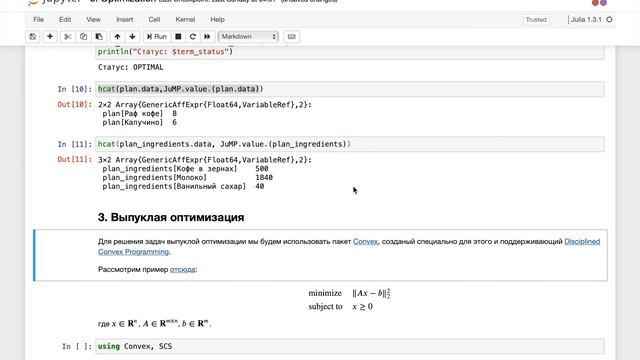This screenshot has width=640, height=360.
Task: Follow the Disciplined Convex Programming link
Action: [x=582, y=242]
